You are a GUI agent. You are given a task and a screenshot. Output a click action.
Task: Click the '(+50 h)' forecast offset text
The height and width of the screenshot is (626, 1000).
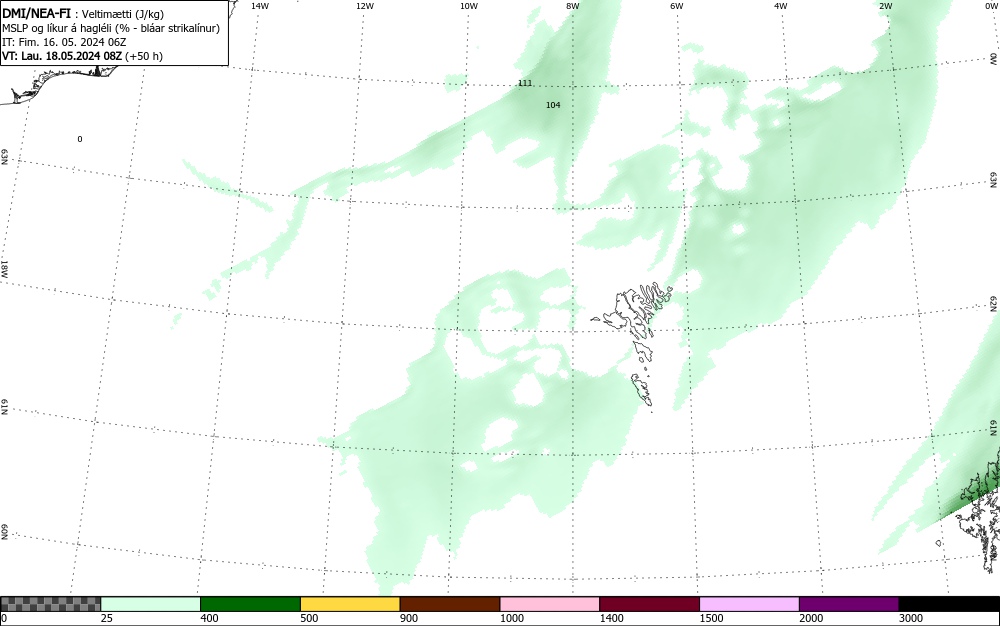(x=144, y=56)
